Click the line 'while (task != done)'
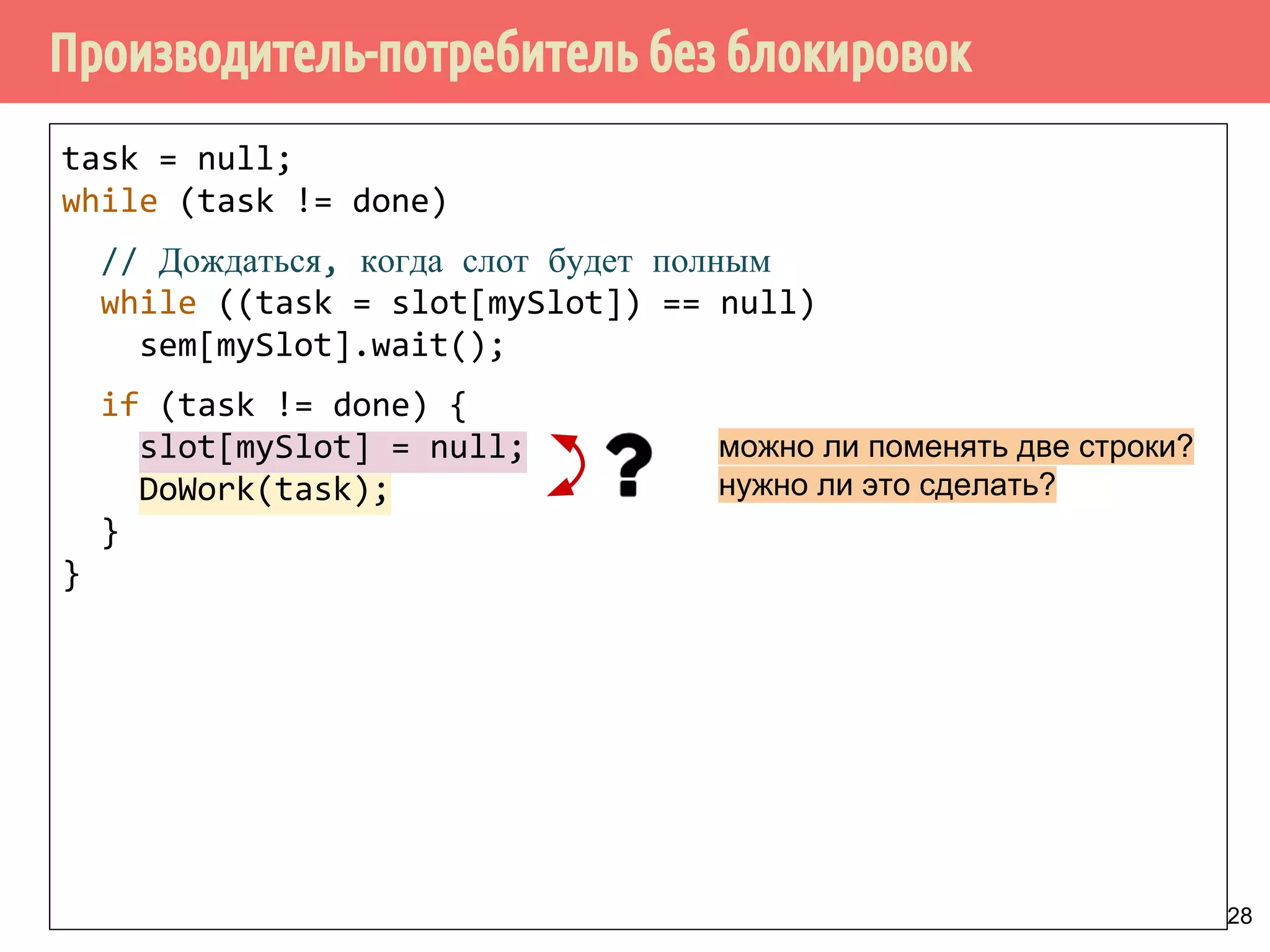This screenshot has height=952, width=1270. pyautogui.click(x=254, y=201)
